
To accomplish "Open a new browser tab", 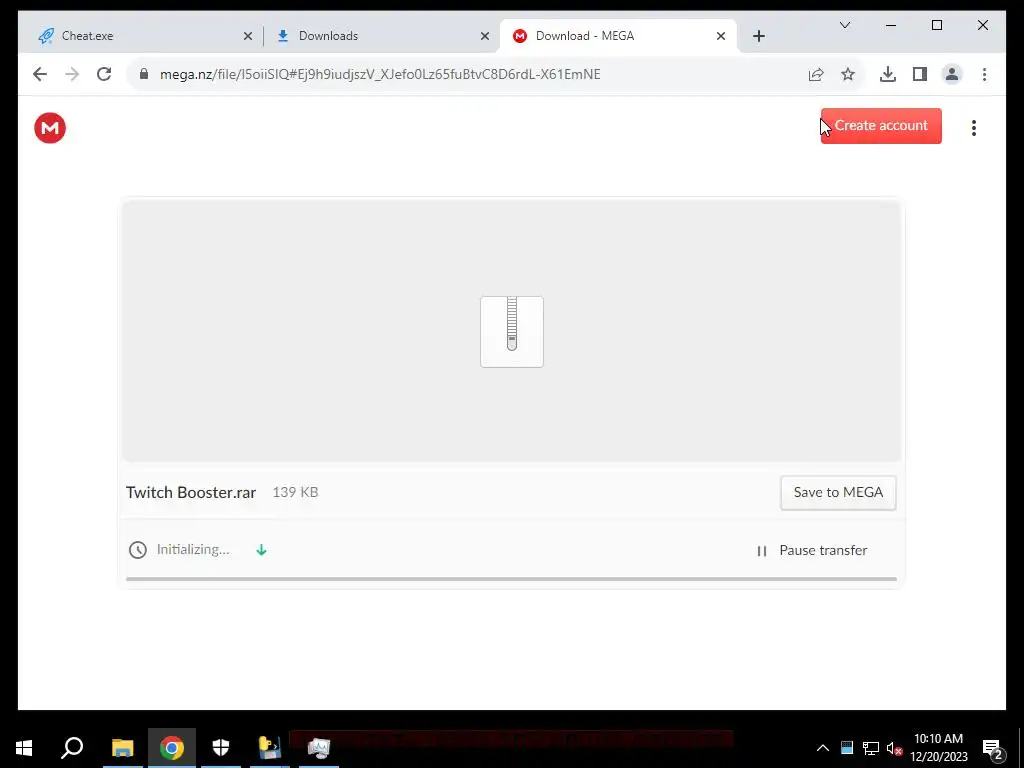I will (758, 36).
